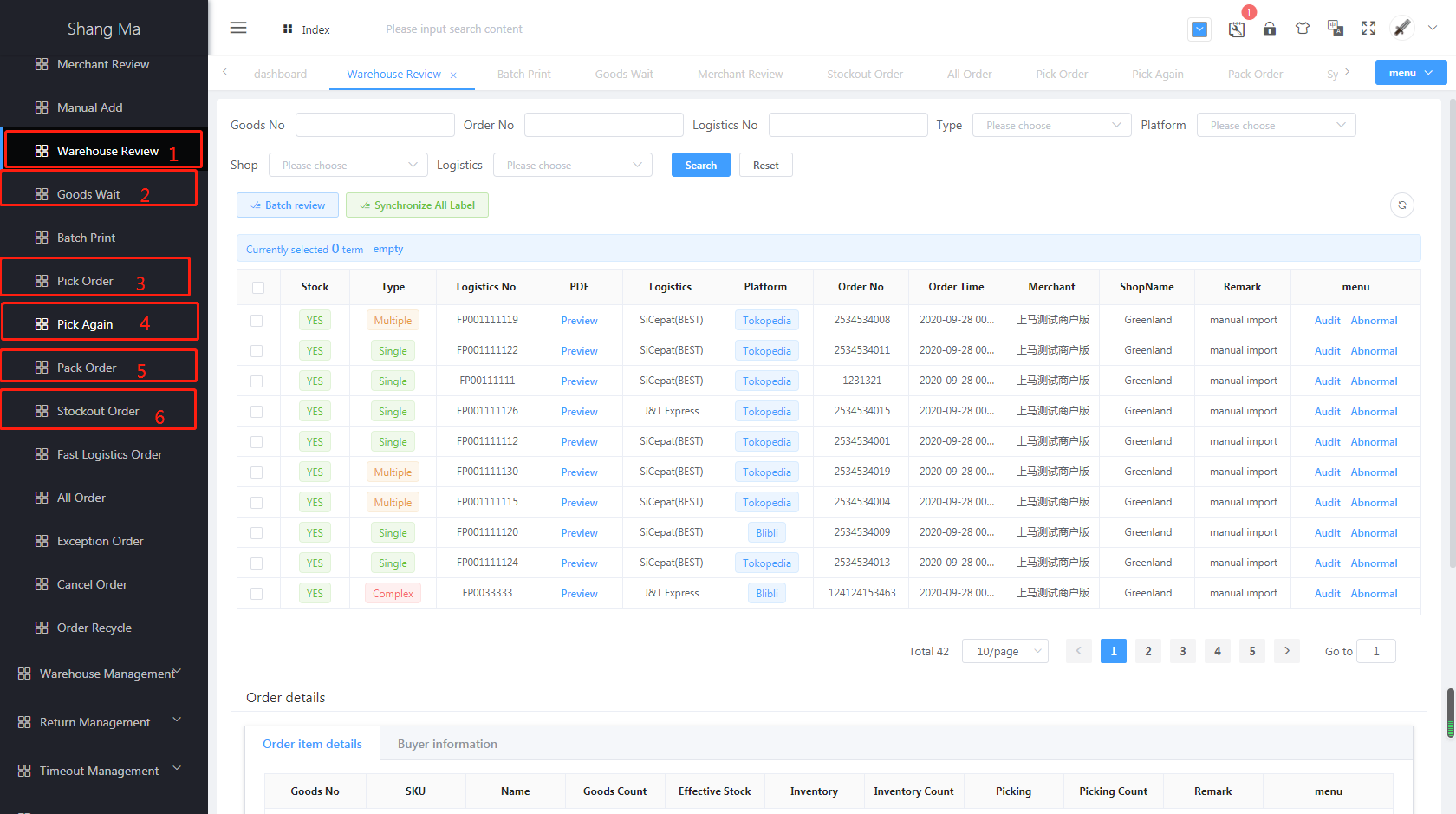Click the Fast Logistics Order sidebar icon
Screen dimensions: 1456x814
point(42,454)
